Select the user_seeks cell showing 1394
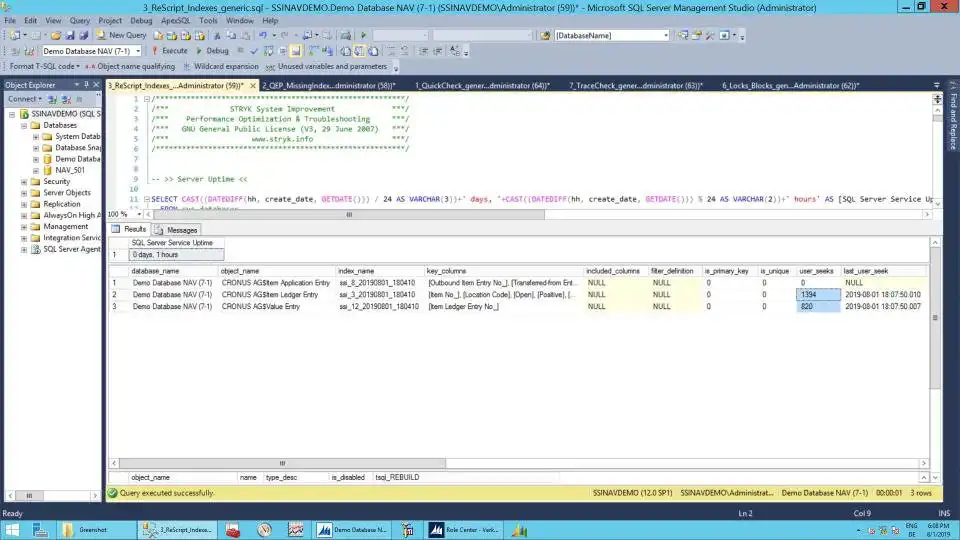The width and height of the screenshot is (960, 540). 818,294
